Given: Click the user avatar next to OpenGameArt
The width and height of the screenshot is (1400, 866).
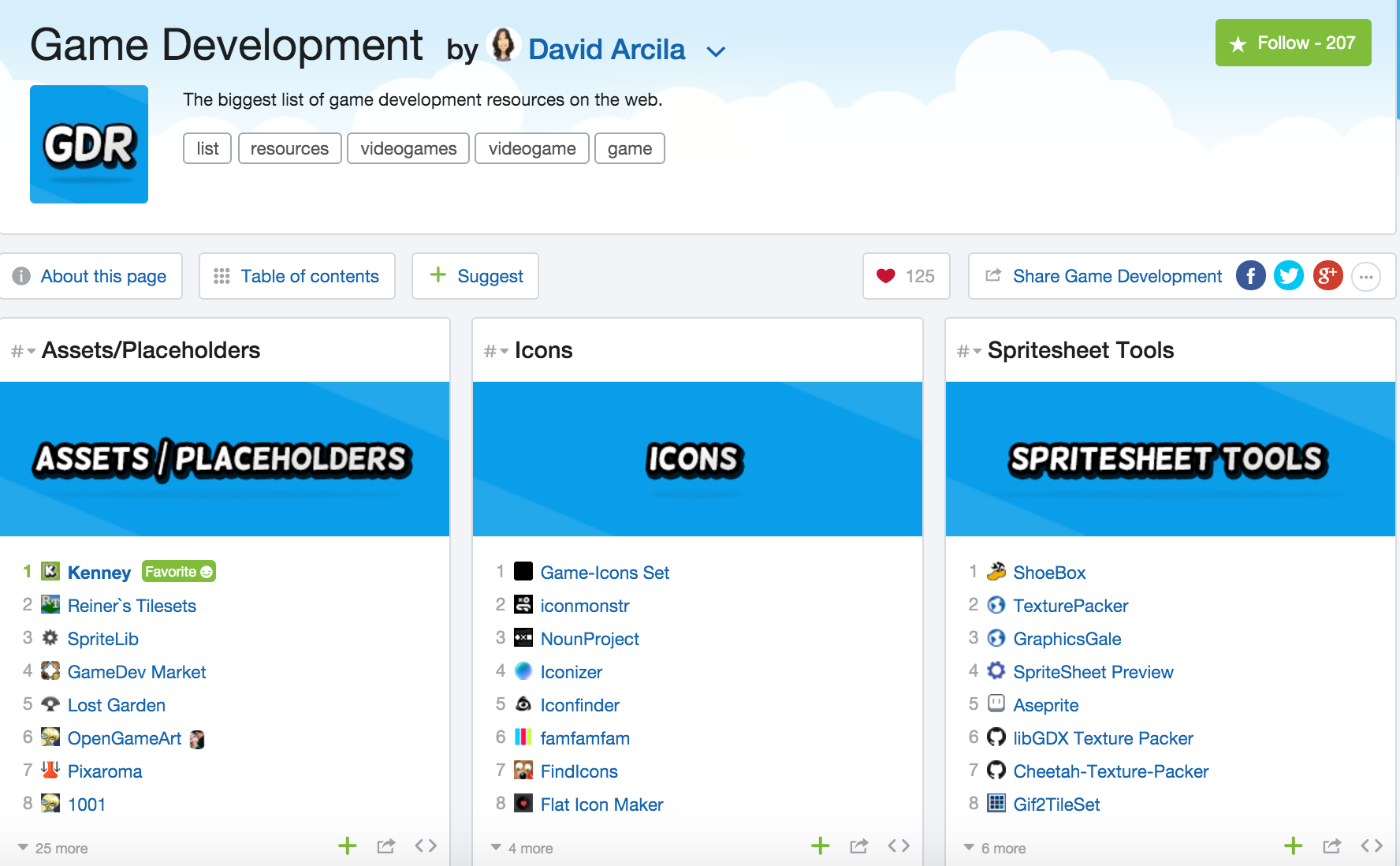Looking at the screenshot, I should (197, 739).
